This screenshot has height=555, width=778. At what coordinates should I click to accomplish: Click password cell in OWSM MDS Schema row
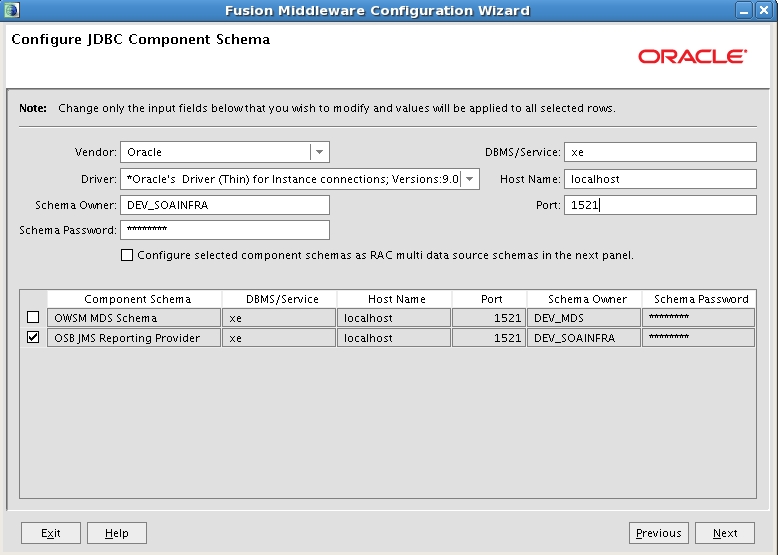[699, 317]
